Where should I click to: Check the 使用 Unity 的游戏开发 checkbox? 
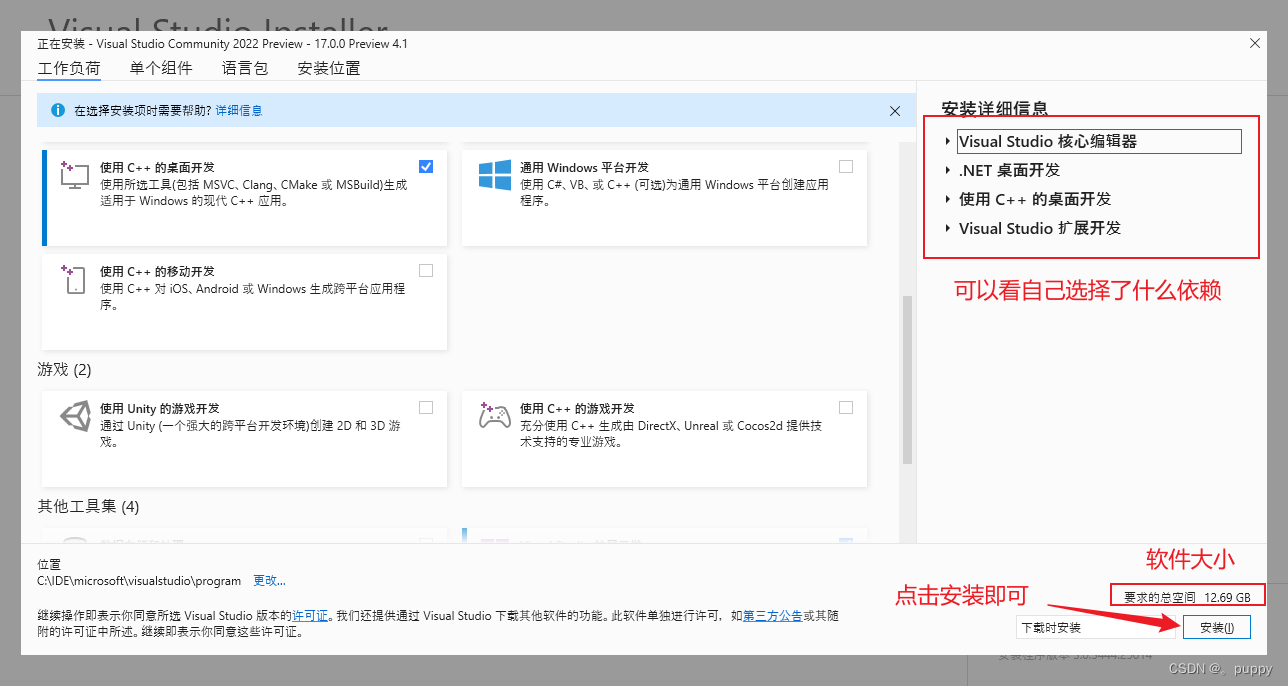coord(425,407)
